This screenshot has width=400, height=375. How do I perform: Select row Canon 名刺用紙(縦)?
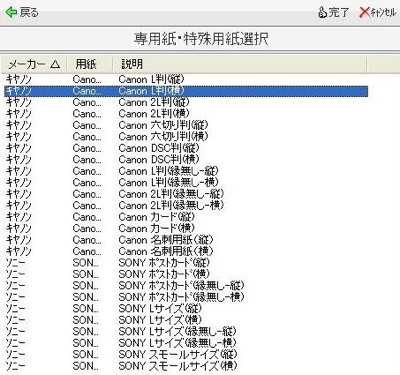(x=186, y=240)
